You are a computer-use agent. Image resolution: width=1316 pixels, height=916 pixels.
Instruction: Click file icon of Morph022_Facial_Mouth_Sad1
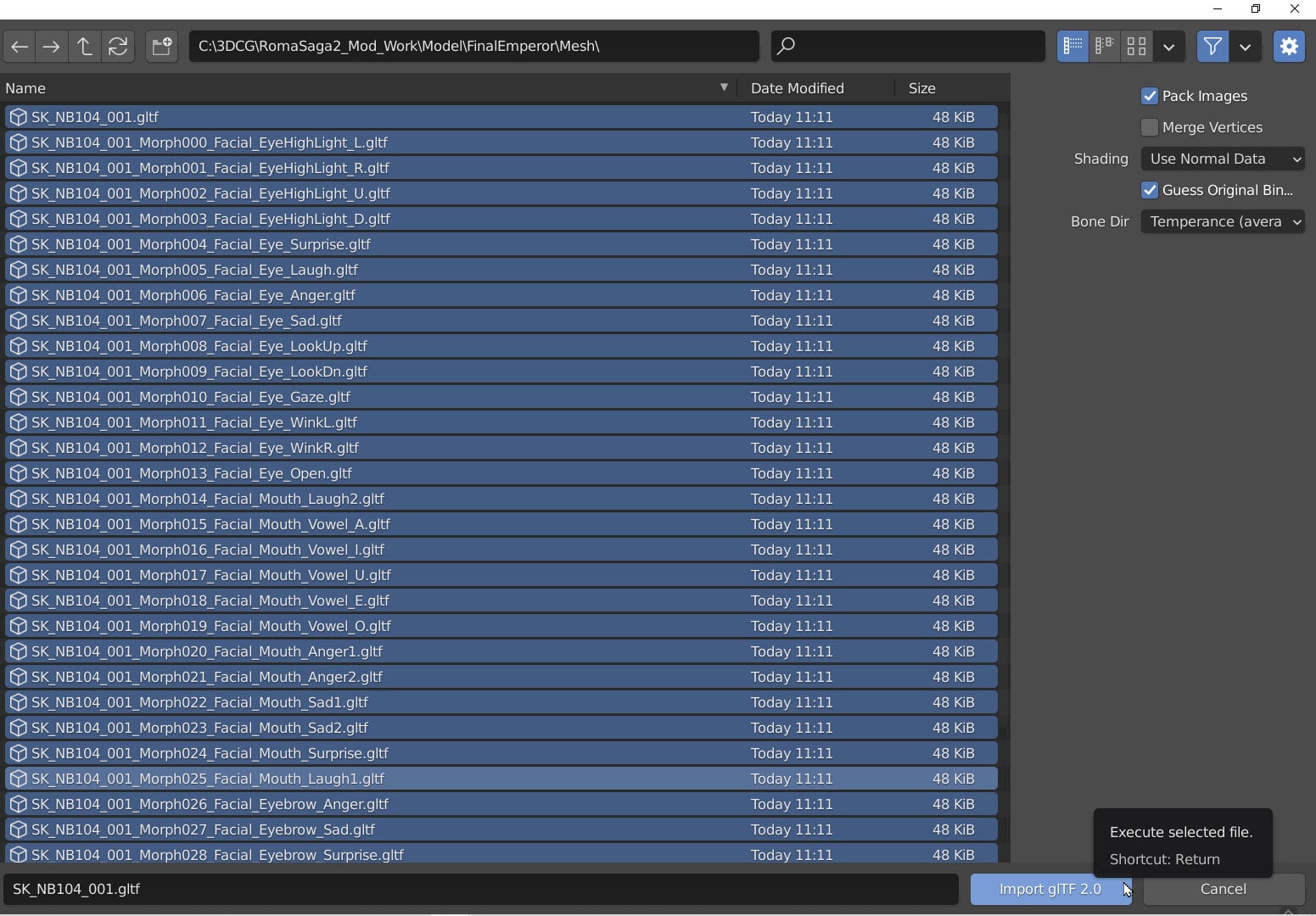pos(18,702)
